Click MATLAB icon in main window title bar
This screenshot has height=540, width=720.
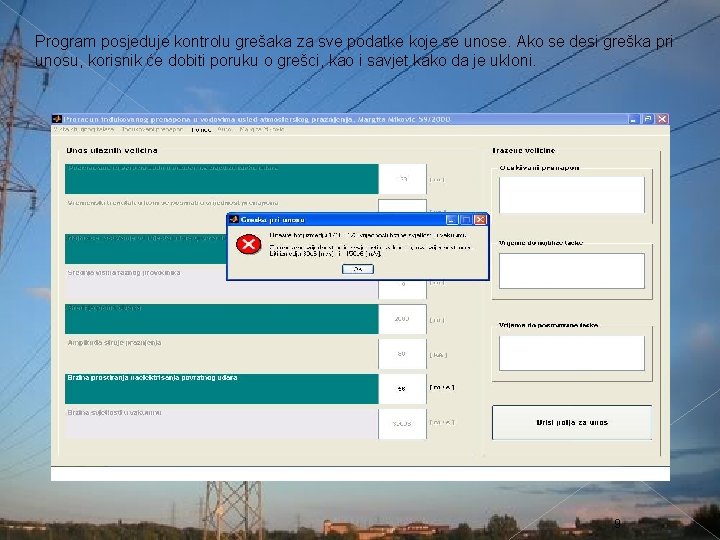[57, 119]
